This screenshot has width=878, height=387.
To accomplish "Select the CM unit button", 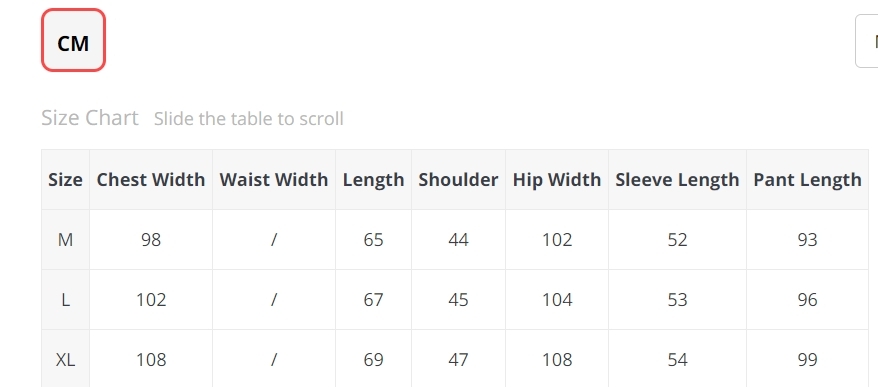I will click(73, 40).
